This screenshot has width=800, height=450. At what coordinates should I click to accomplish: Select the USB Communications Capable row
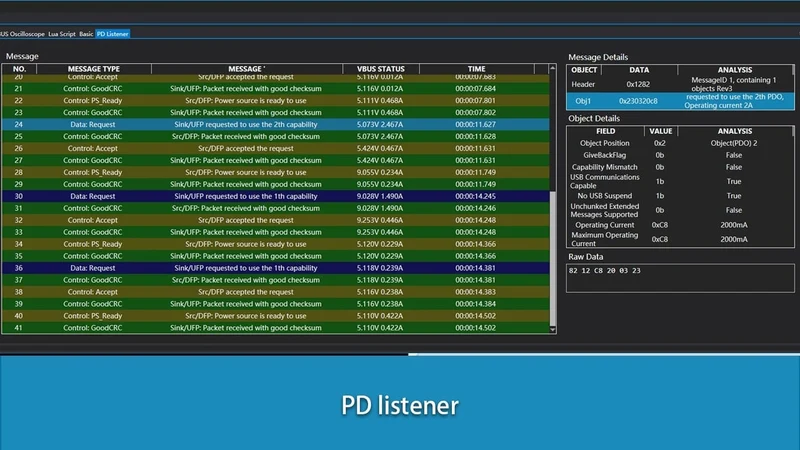680,182
